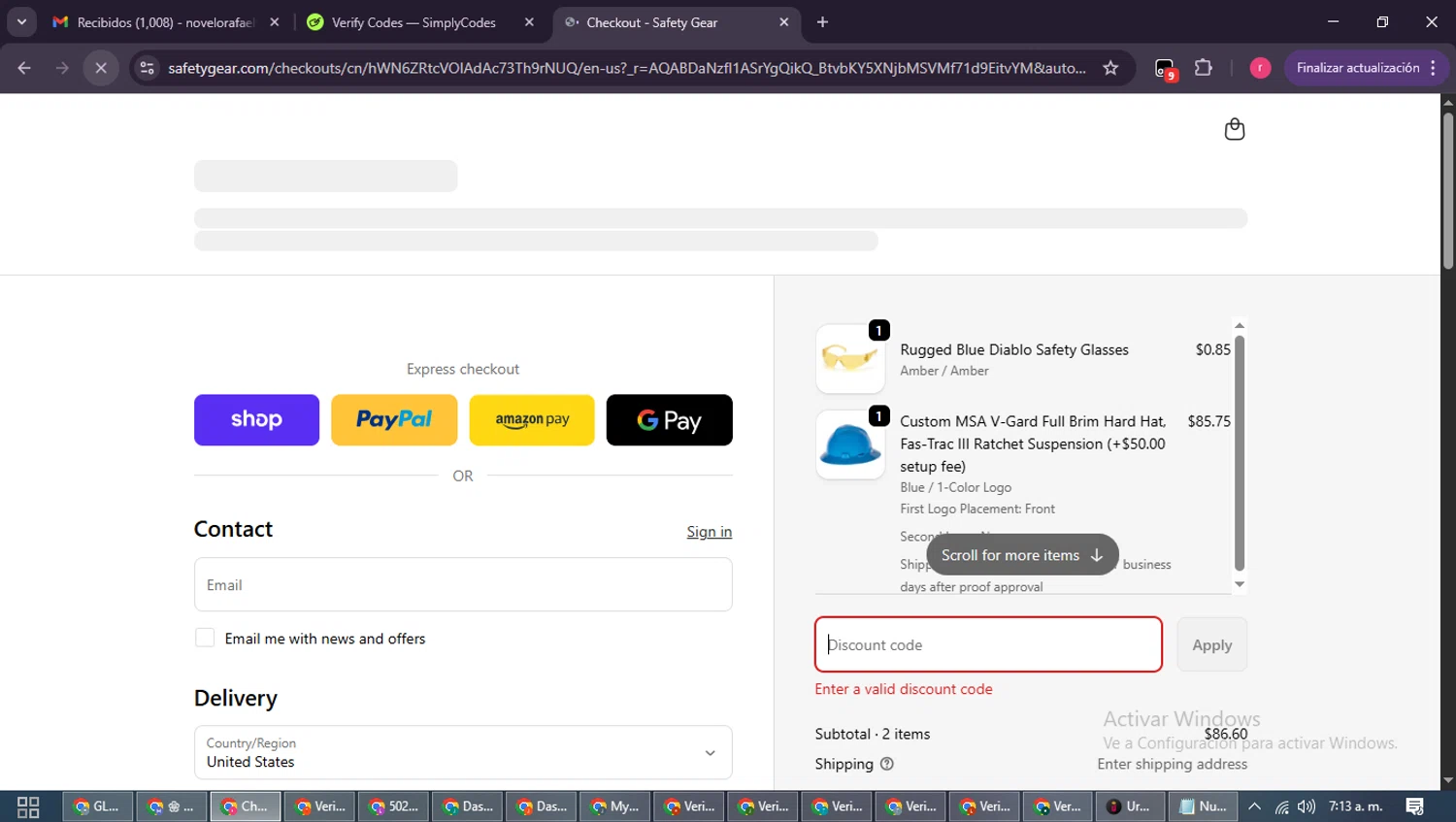Image resolution: width=1456 pixels, height=822 pixels.
Task: Choose PayPal express checkout
Action: (x=394, y=420)
